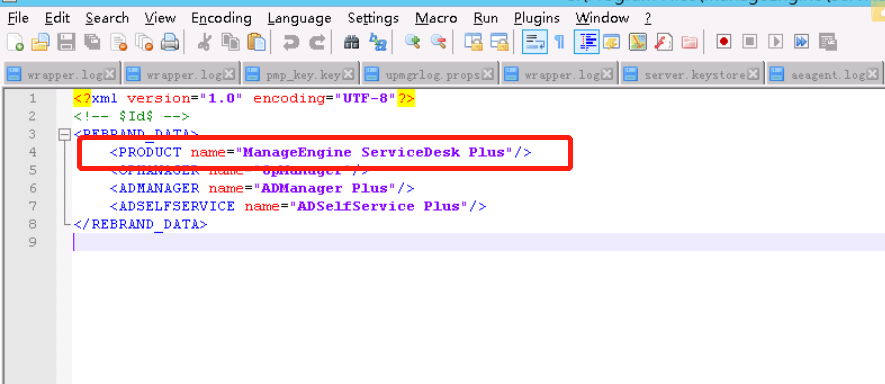
Task: Click the Close All documents icon
Action: pyautogui.click(x=144, y=42)
